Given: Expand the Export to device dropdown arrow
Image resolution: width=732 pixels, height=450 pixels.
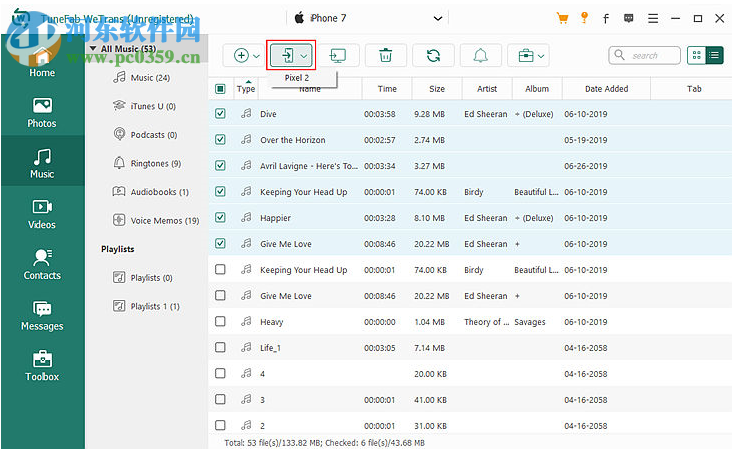Looking at the screenshot, I should tap(304, 56).
